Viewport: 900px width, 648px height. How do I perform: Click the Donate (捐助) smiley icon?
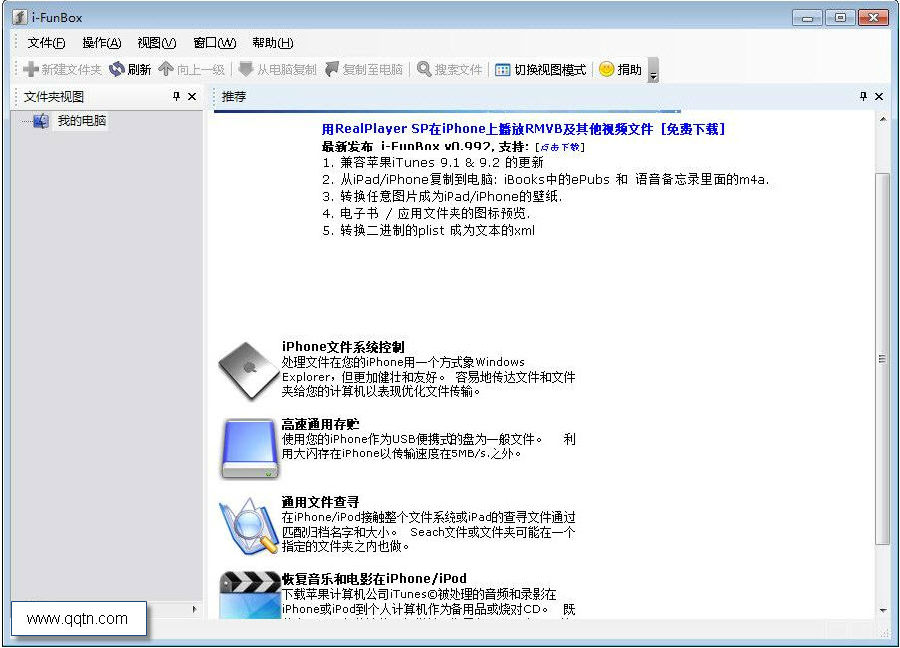pos(606,70)
